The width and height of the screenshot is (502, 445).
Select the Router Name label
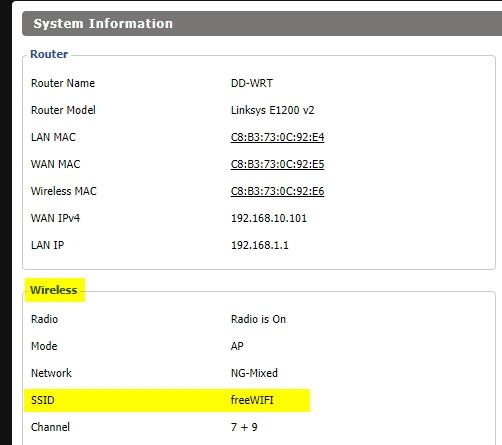coord(63,83)
